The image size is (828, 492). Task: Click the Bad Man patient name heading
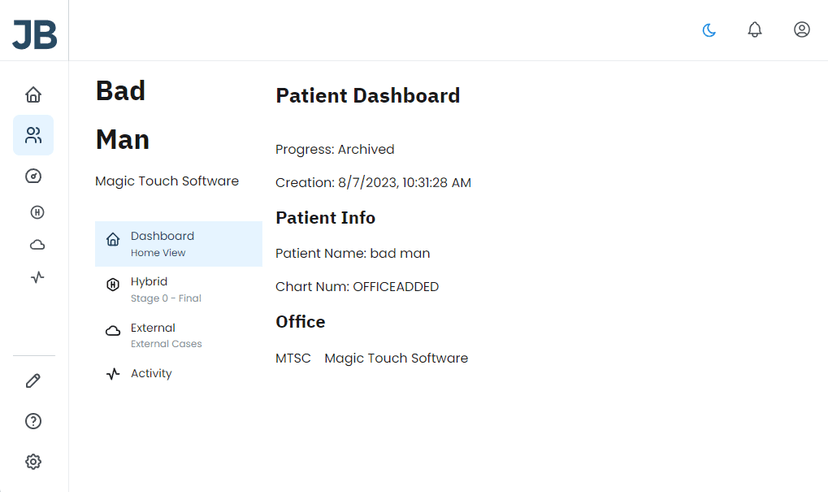123,115
